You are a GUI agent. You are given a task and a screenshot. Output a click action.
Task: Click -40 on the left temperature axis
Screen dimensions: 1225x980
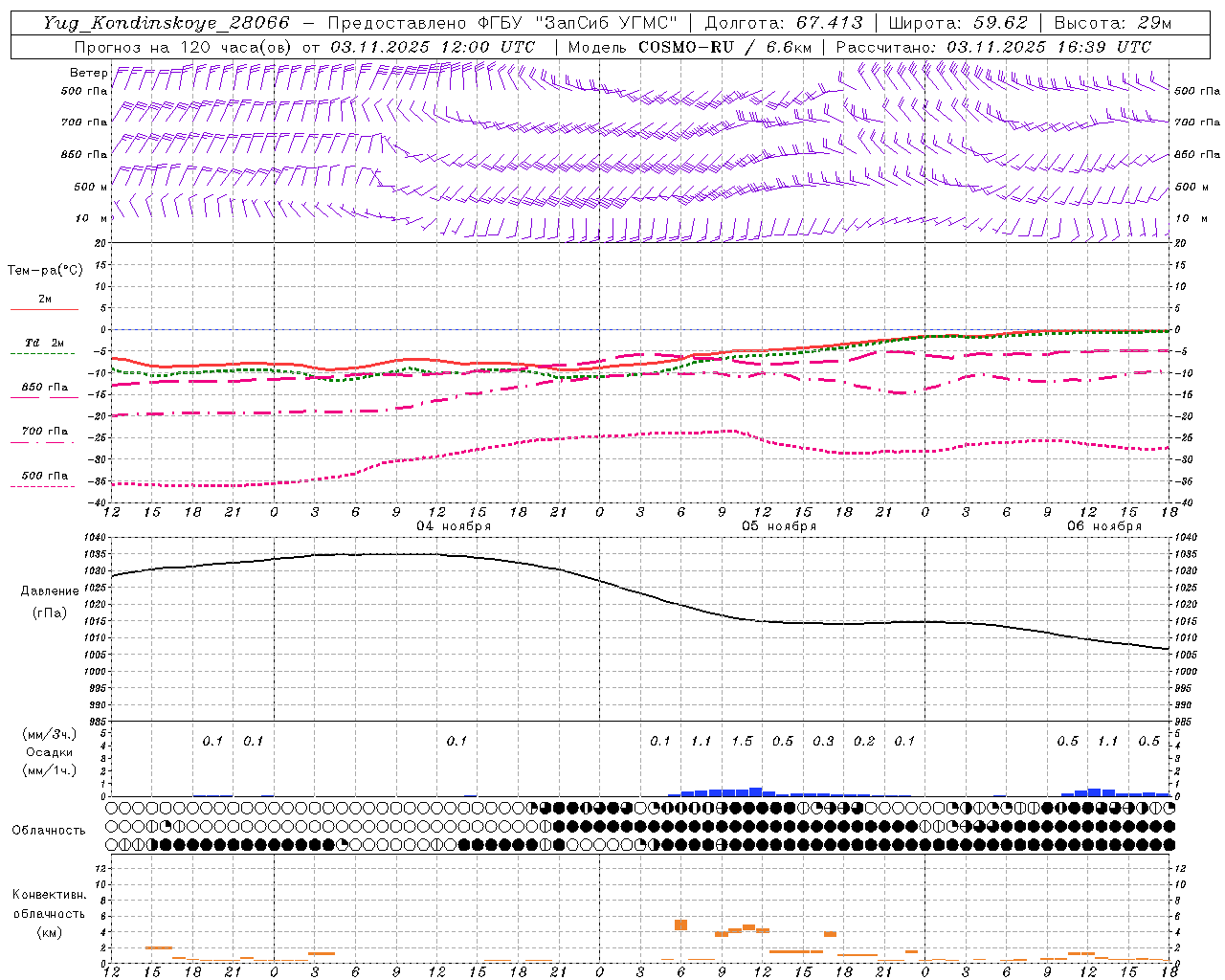click(99, 502)
